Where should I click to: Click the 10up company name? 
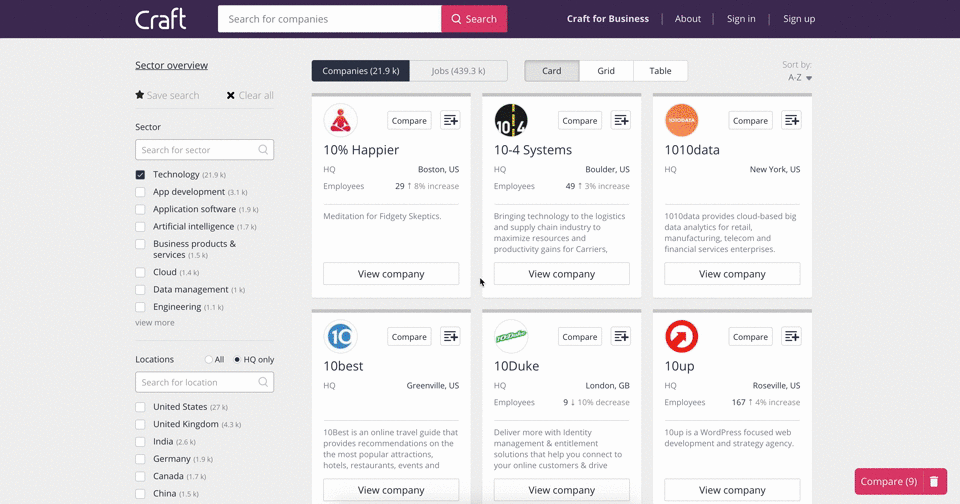click(680, 366)
